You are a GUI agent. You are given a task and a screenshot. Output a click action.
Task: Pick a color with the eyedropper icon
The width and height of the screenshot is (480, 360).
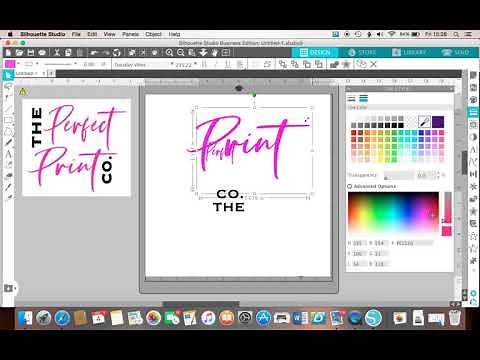[x=424, y=122]
